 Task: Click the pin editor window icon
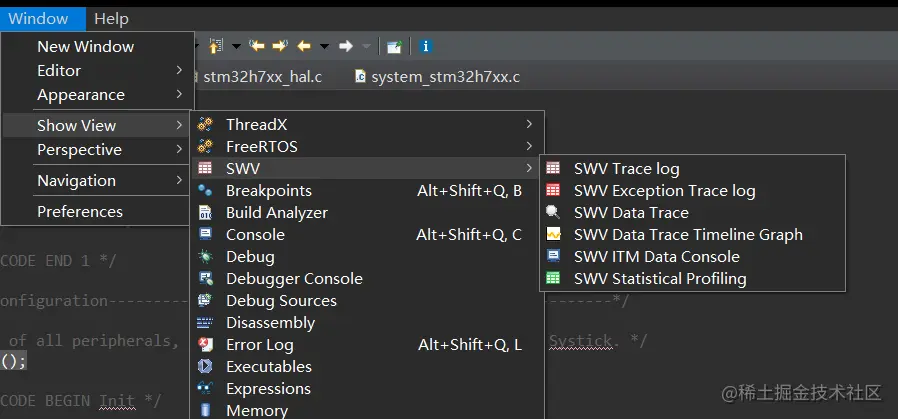pos(394,46)
